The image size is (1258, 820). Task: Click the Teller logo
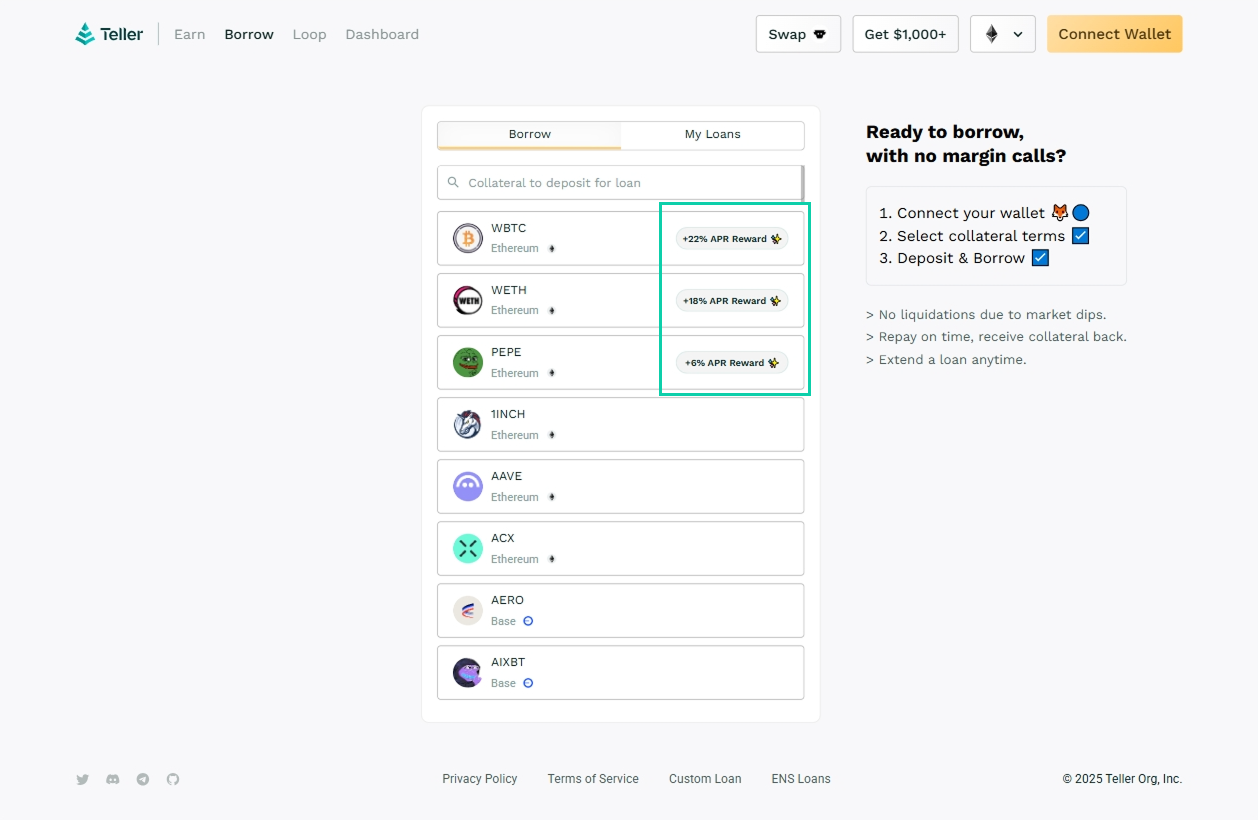(x=109, y=34)
